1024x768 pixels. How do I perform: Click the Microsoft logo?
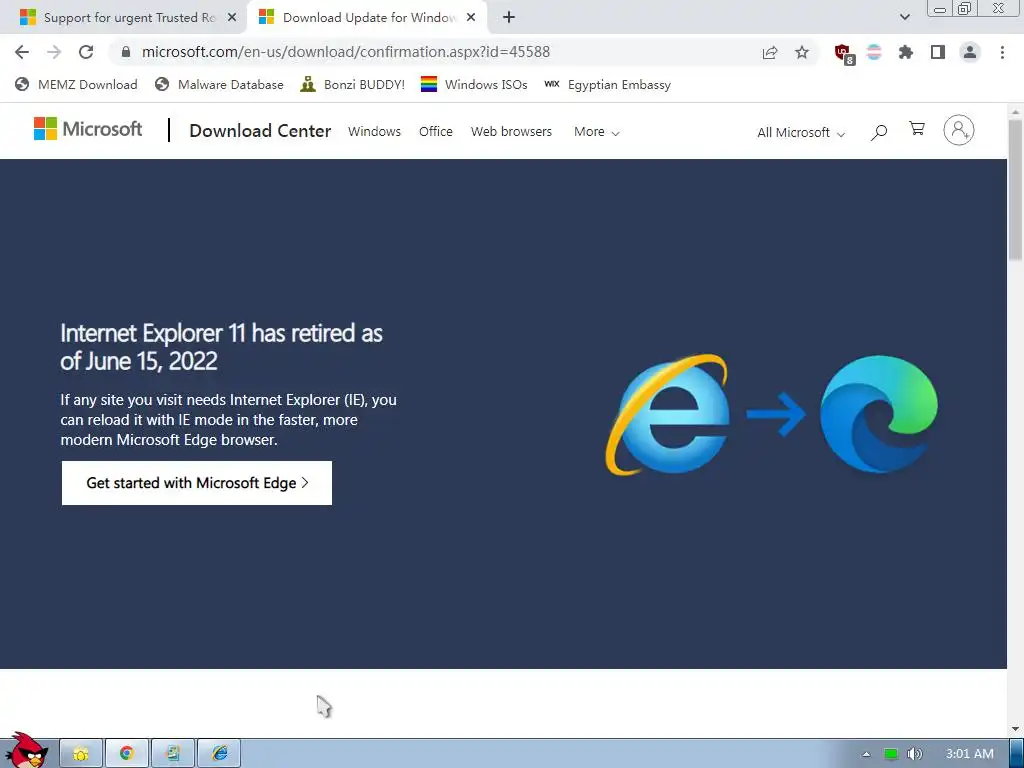pyautogui.click(x=88, y=129)
